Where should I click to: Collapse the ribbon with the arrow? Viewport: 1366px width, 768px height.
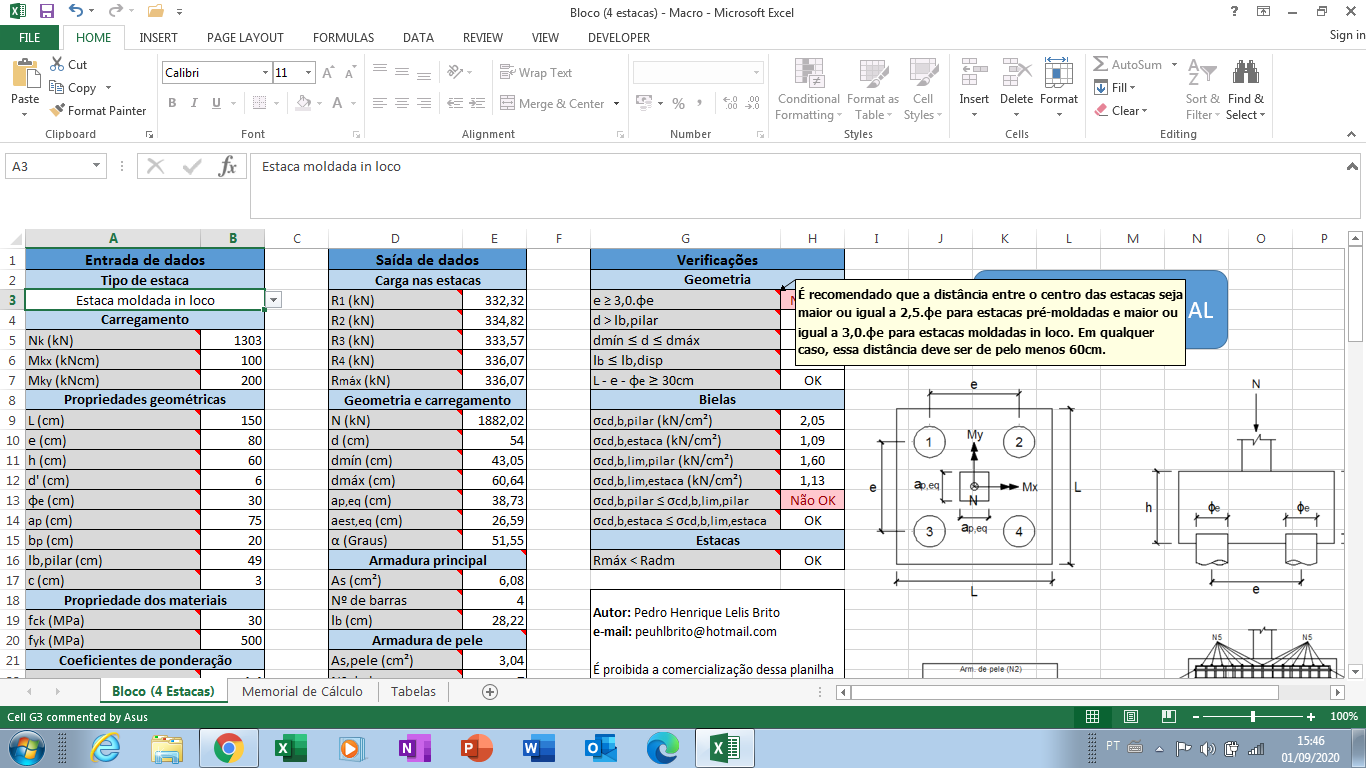click(1352, 134)
